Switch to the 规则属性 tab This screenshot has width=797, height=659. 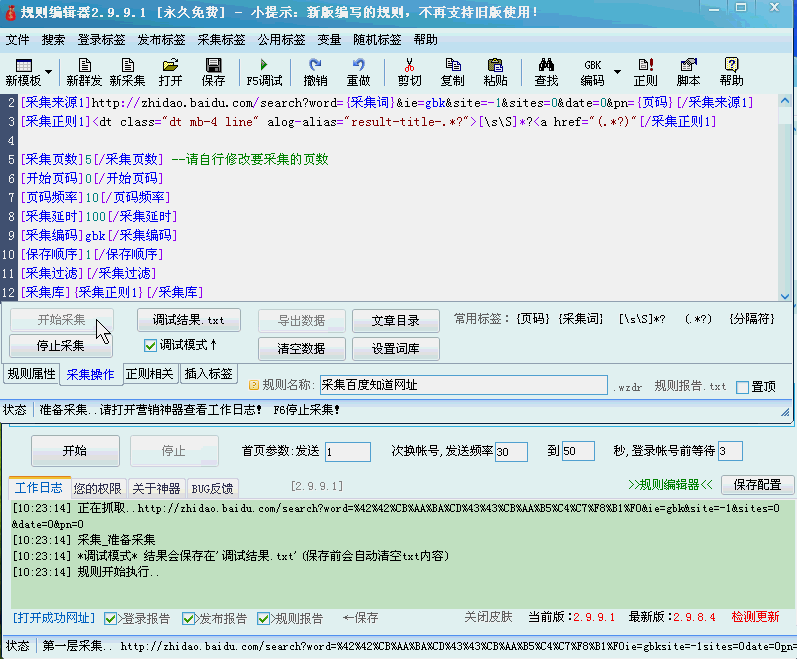(32, 374)
